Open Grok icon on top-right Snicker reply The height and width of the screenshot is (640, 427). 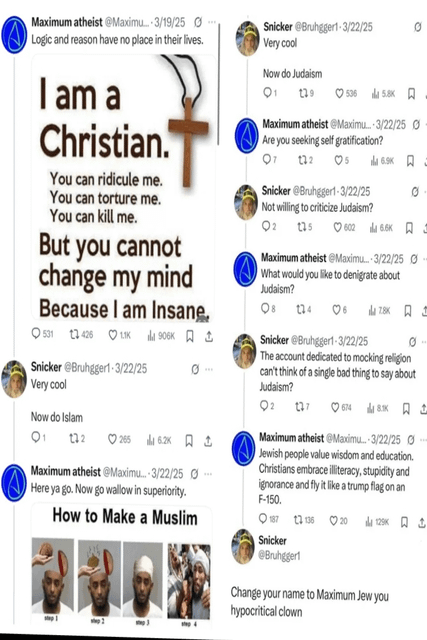pyautogui.click(x=418, y=27)
